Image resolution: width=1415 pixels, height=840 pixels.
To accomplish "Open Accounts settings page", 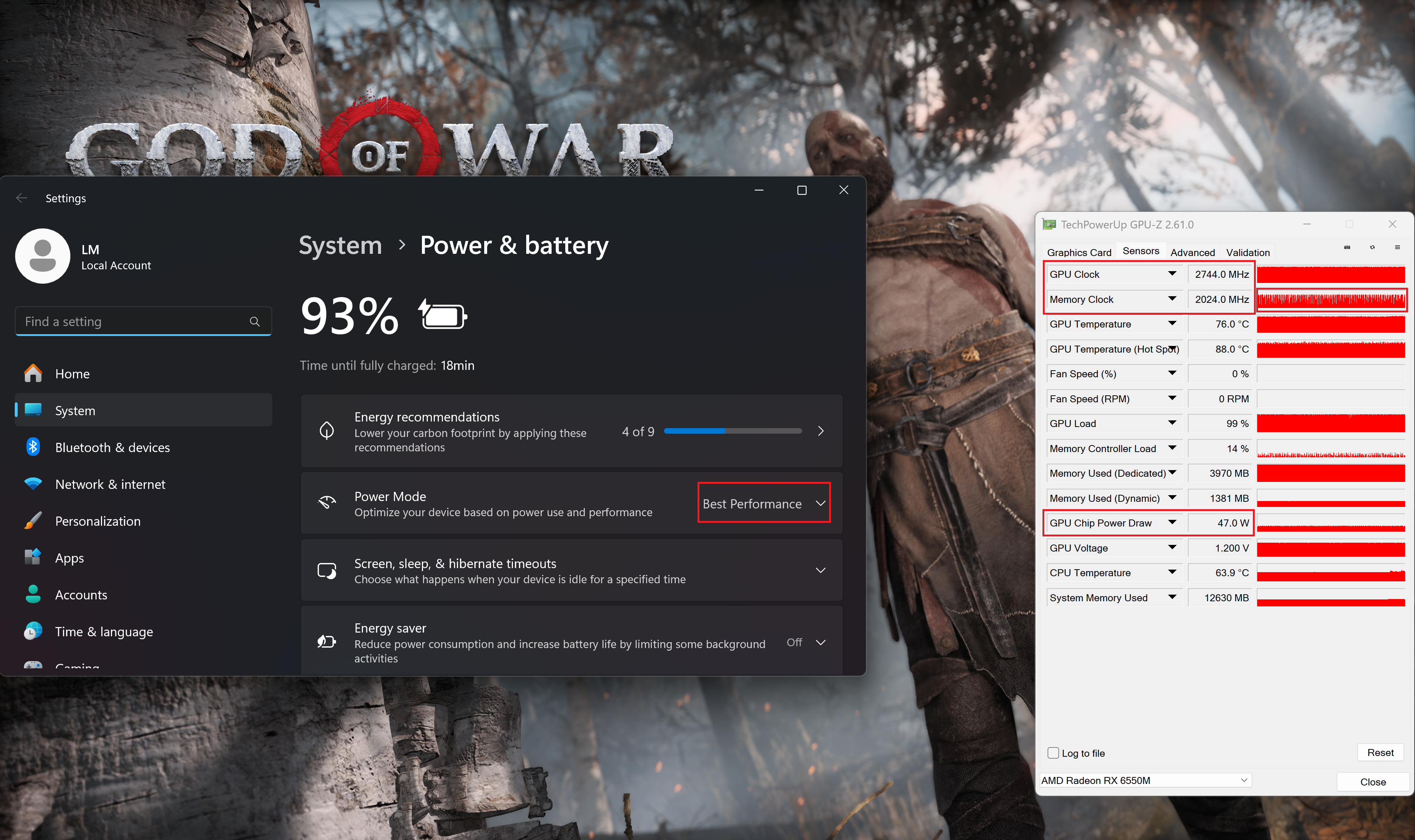I will click(143, 594).
